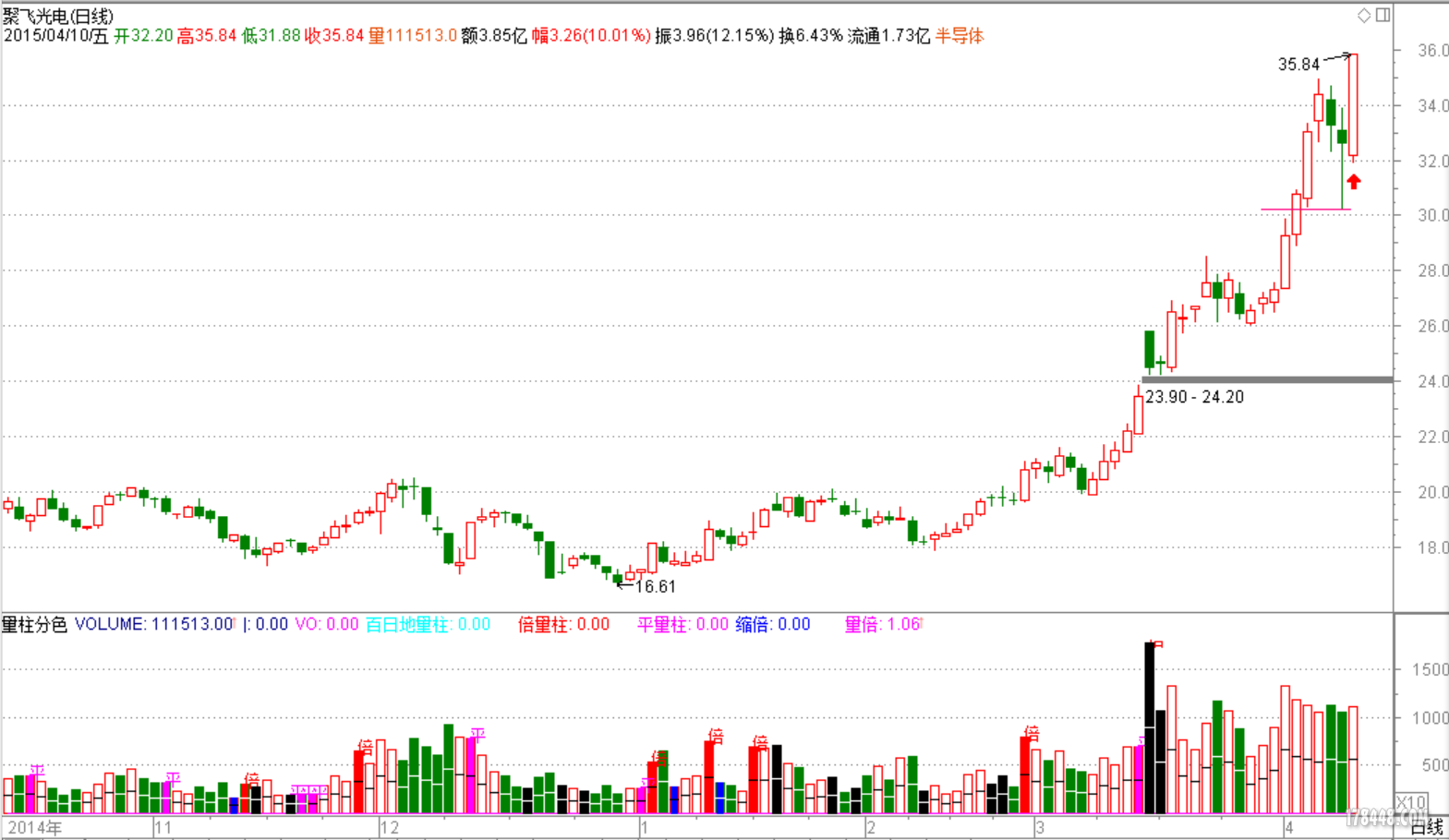Viewport: 1449px width, 840px height.
Task: Click the stock title 聚飞光电(日线)
Action: [58, 16]
